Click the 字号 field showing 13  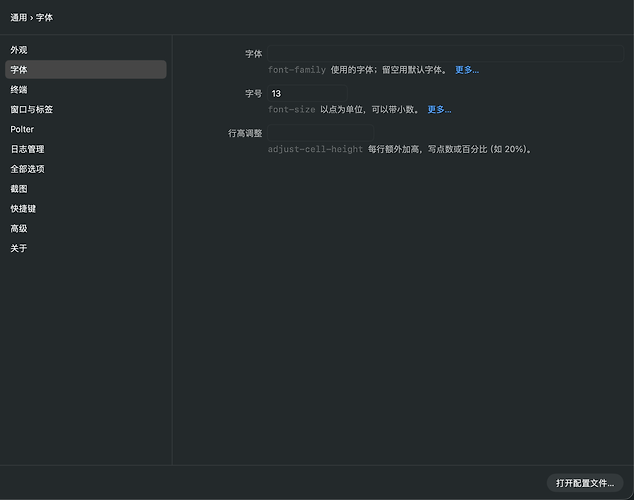307,93
